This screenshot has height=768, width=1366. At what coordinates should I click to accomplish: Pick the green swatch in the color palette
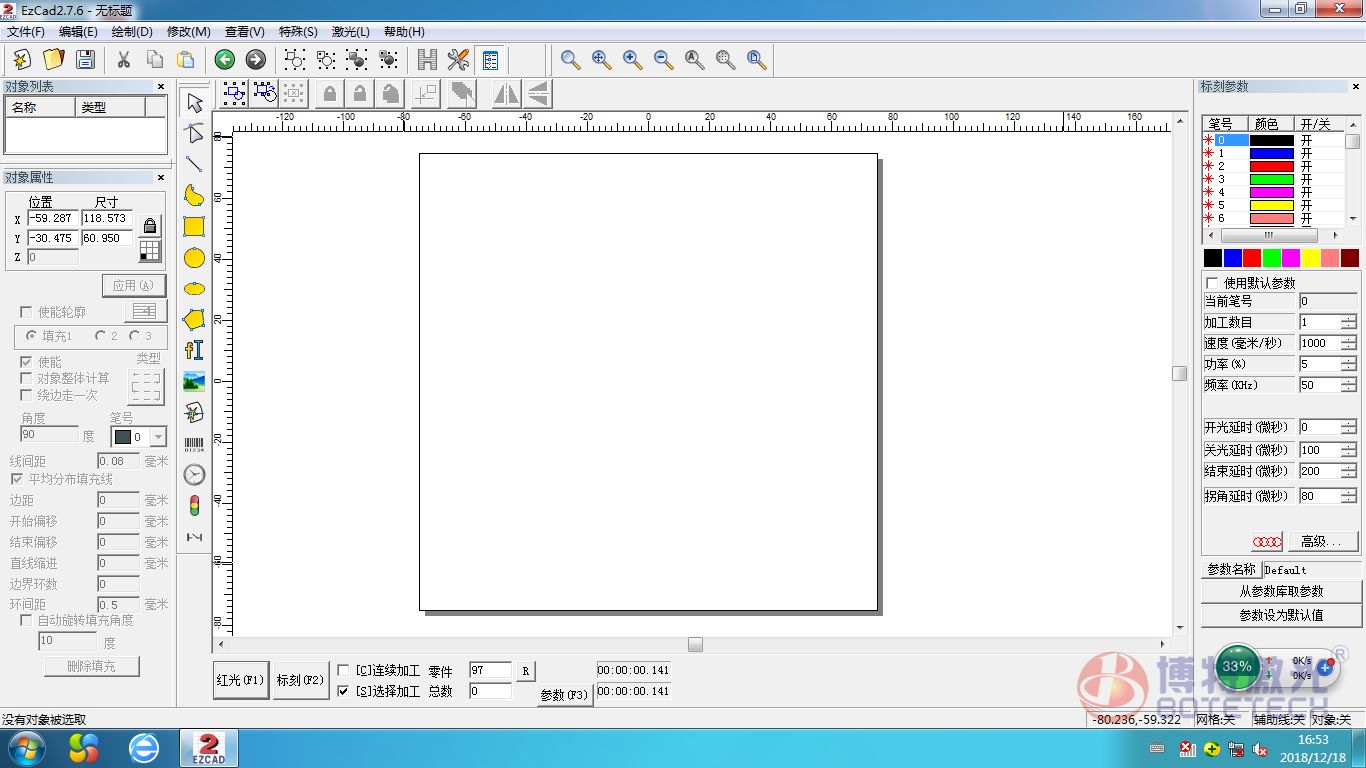tap(1271, 258)
